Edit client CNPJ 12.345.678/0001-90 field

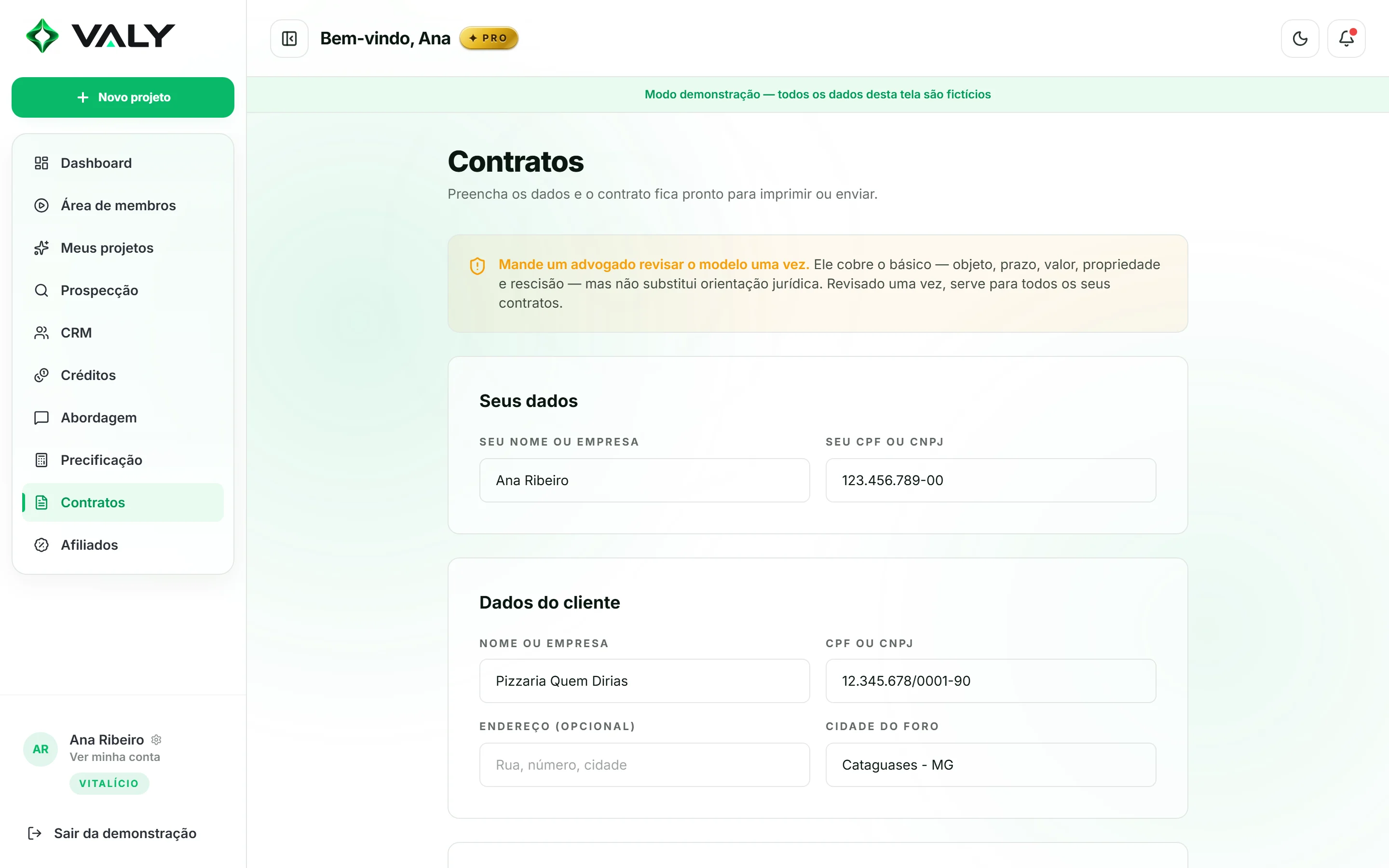tap(990, 681)
